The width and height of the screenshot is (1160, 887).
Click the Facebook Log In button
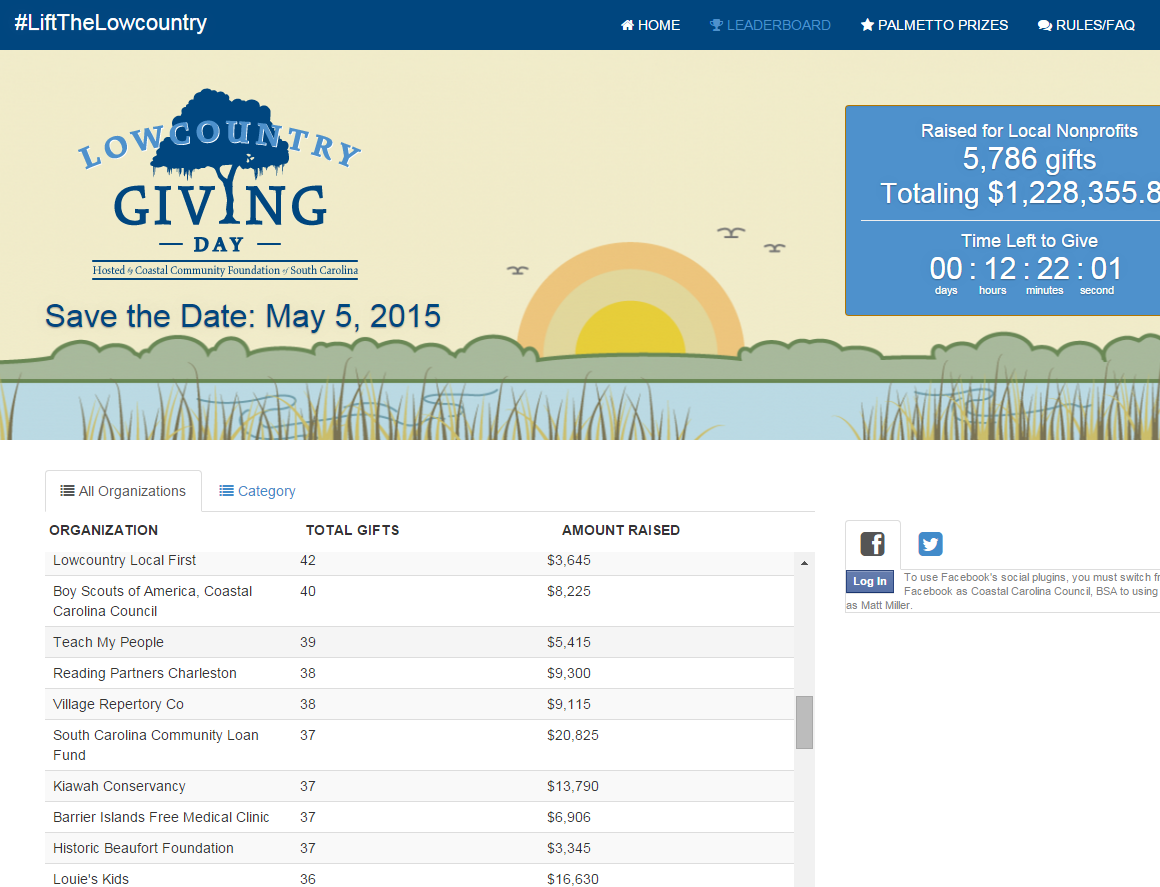[x=869, y=581]
